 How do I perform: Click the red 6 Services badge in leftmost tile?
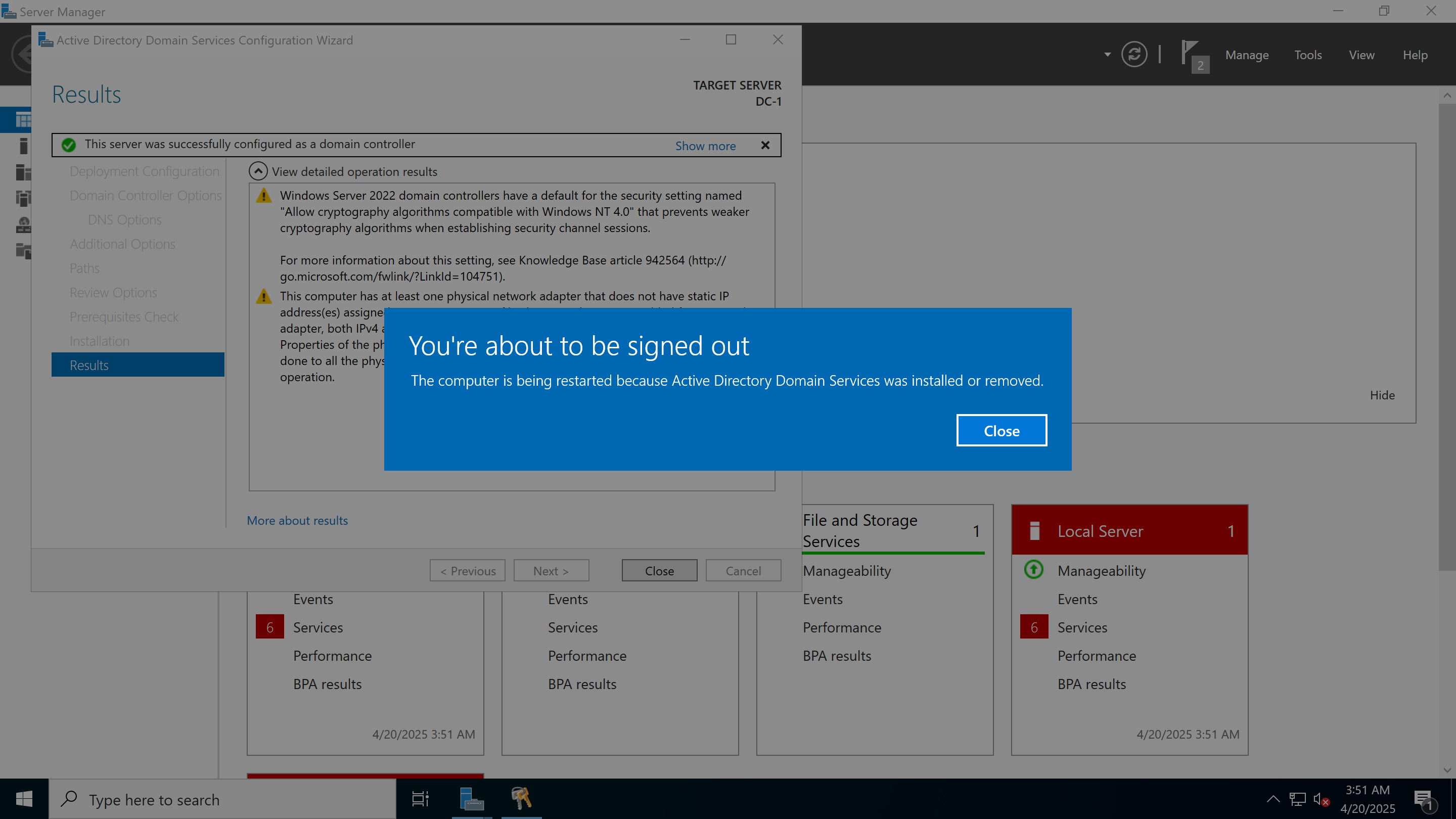pyautogui.click(x=269, y=627)
